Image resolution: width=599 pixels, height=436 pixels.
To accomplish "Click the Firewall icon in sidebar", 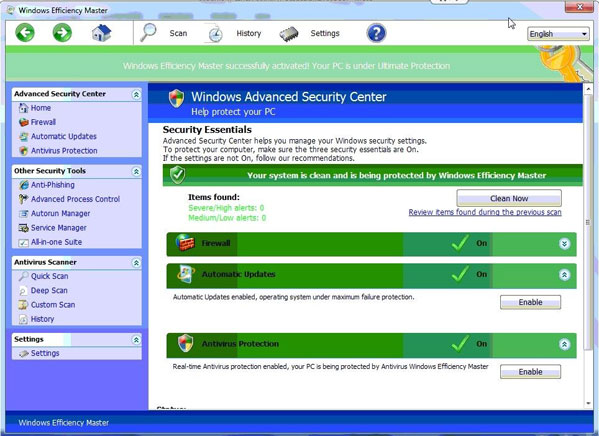I will coord(24,122).
